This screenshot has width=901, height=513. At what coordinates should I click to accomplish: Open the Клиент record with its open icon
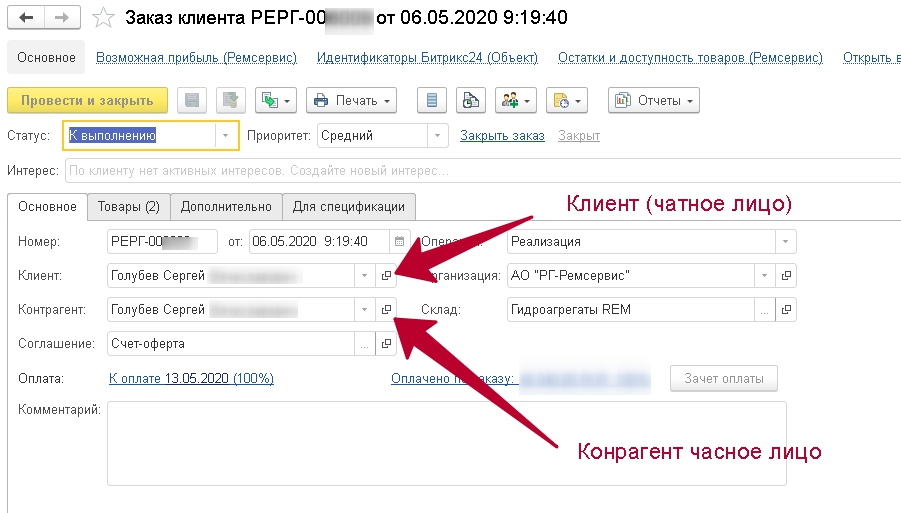point(386,276)
